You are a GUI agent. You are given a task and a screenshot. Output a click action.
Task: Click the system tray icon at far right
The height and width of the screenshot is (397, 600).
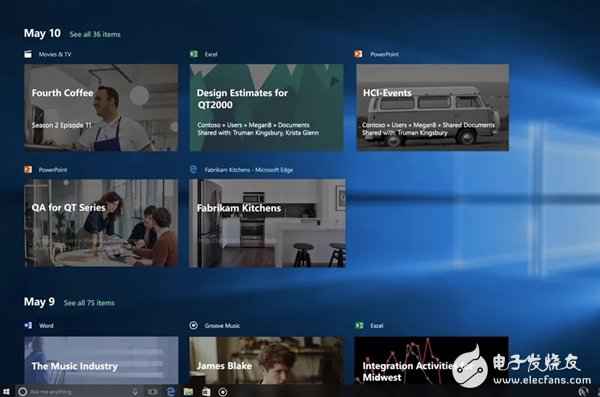(583, 391)
